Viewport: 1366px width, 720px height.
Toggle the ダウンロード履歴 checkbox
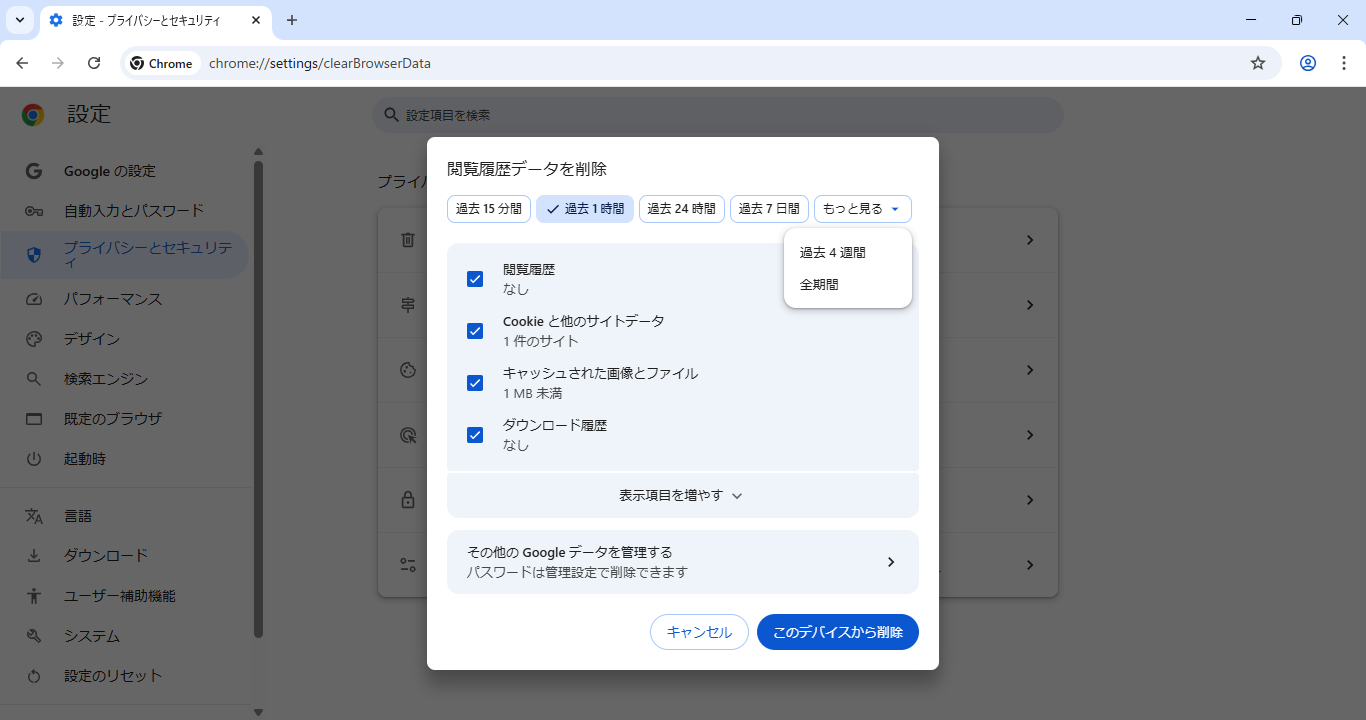tap(475, 435)
